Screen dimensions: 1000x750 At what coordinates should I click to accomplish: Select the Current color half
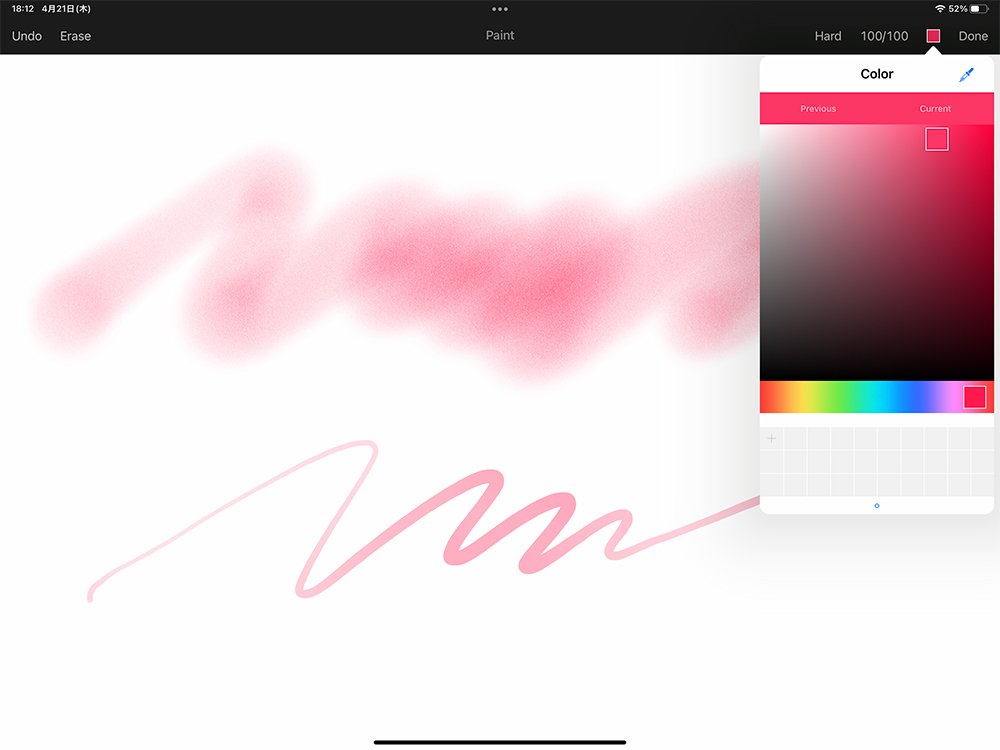point(935,109)
